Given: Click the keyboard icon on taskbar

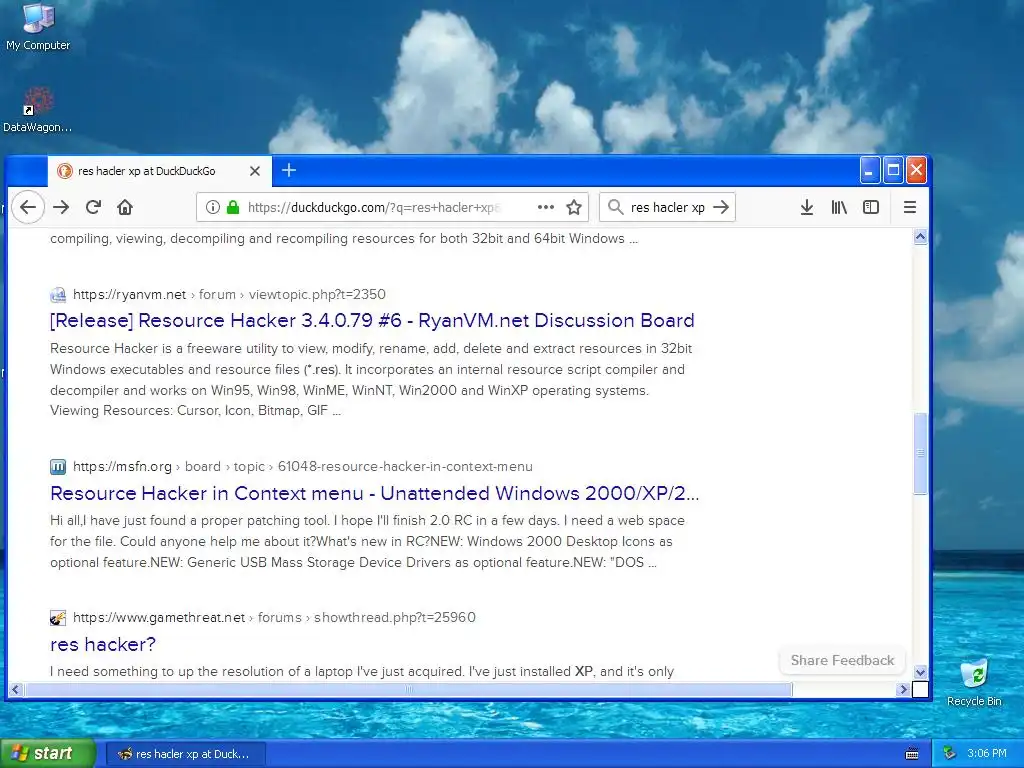Looking at the screenshot, I should [912, 754].
